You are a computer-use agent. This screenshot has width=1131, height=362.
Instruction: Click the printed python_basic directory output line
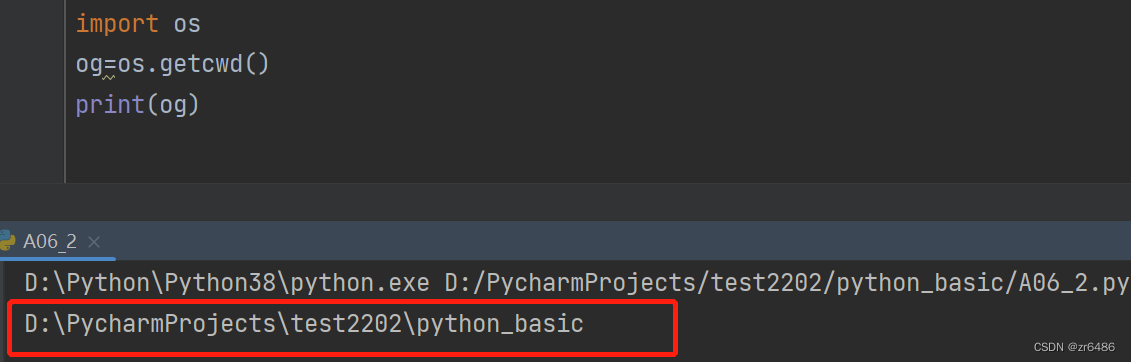(x=304, y=325)
